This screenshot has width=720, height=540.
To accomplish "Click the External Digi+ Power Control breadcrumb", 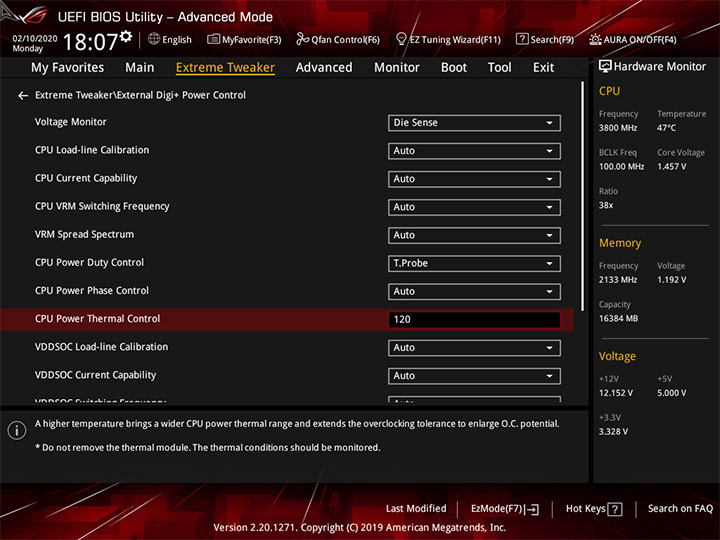I will tap(141, 96).
